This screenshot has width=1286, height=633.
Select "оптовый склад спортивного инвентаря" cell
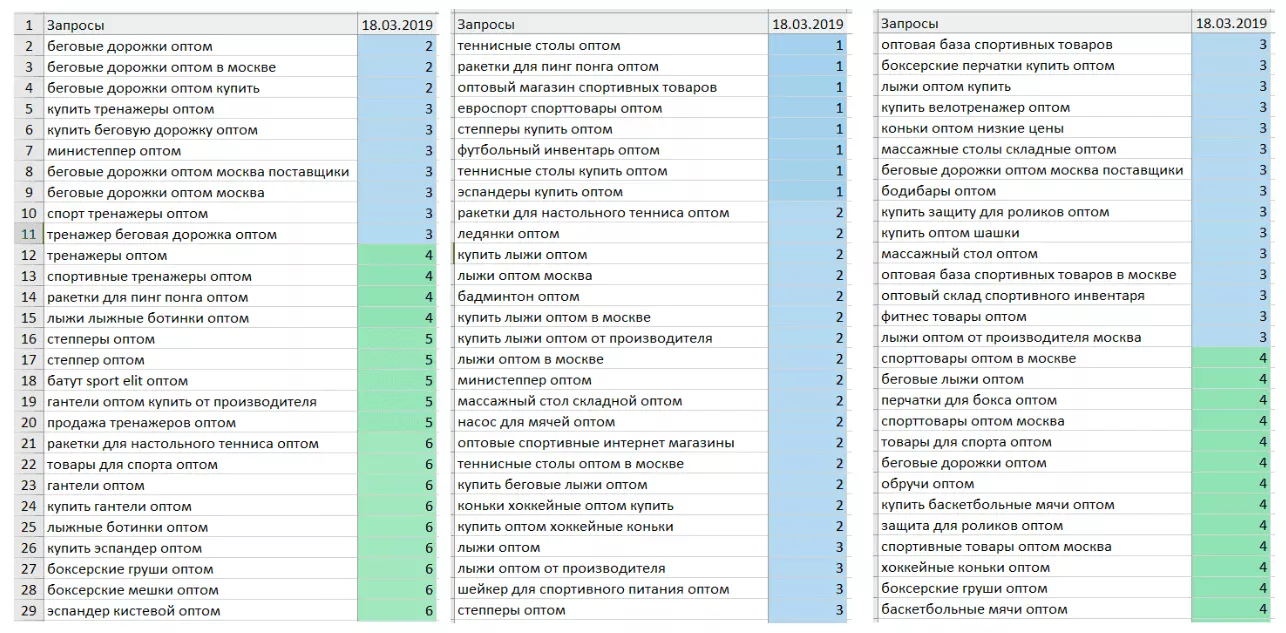click(1034, 296)
